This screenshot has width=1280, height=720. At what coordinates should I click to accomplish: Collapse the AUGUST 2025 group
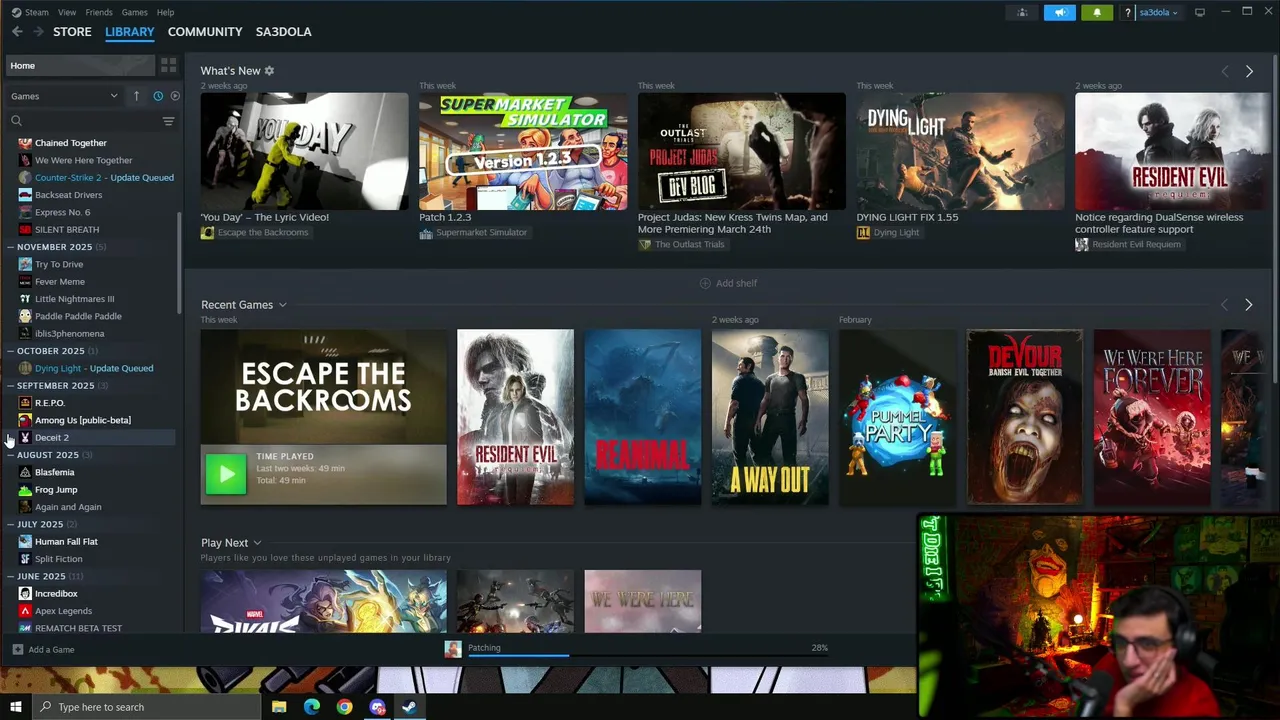click(x=10, y=455)
